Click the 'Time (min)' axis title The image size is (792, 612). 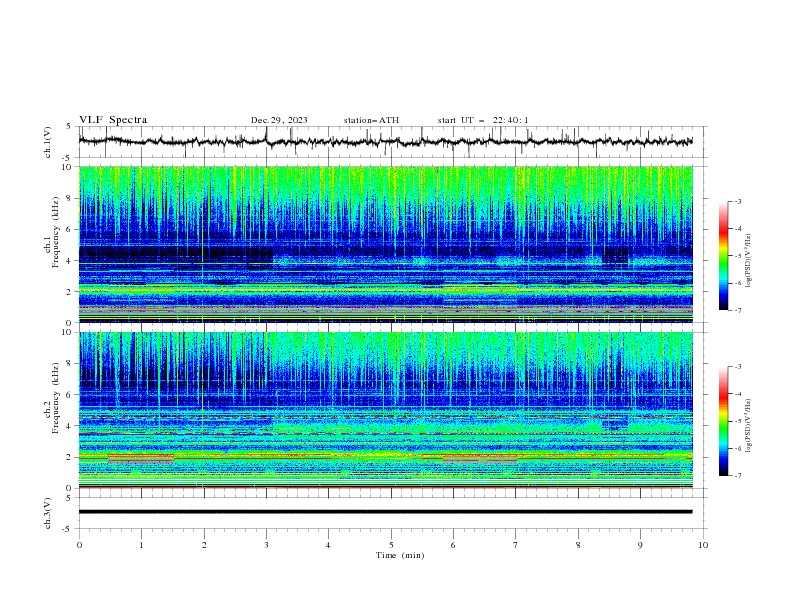400,555
